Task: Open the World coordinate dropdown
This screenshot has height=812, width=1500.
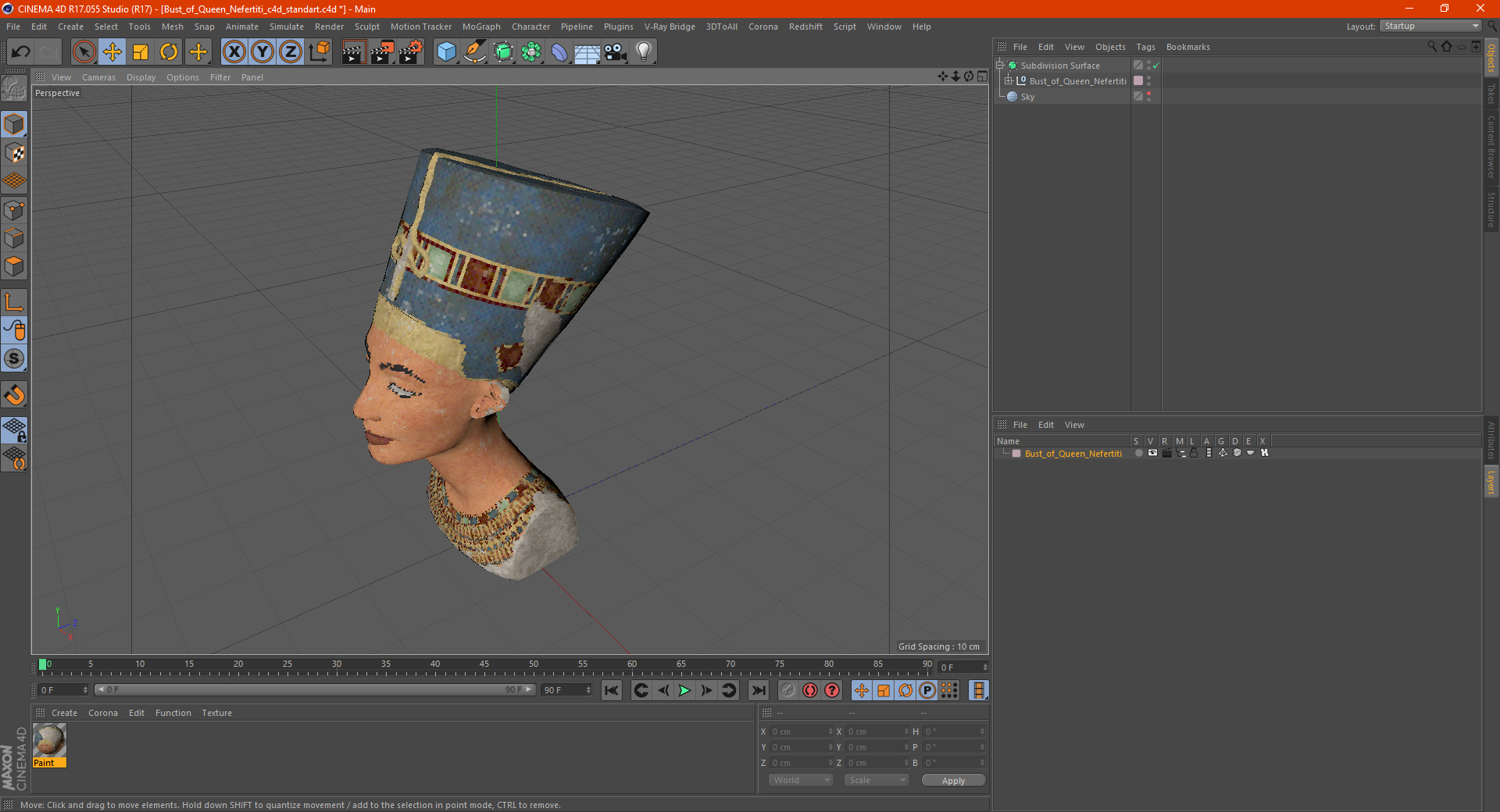Action: coord(801,780)
